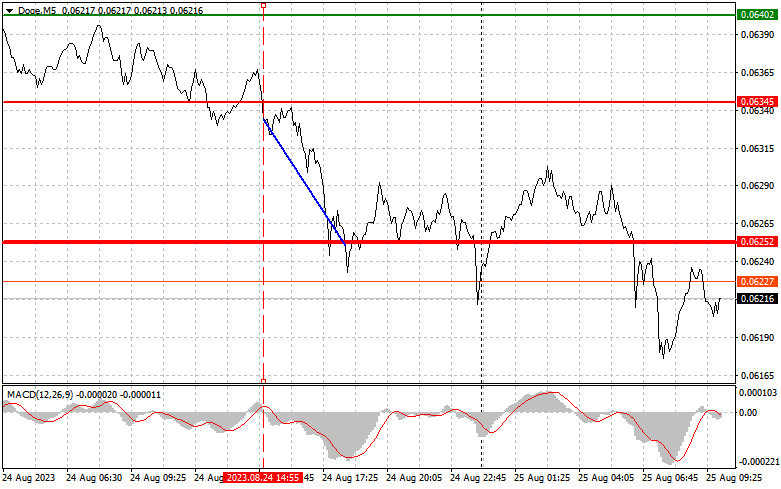Screen dimensions: 781x489
Task: Click the black 0.06216 current price tag
Action: coord(756,298)
